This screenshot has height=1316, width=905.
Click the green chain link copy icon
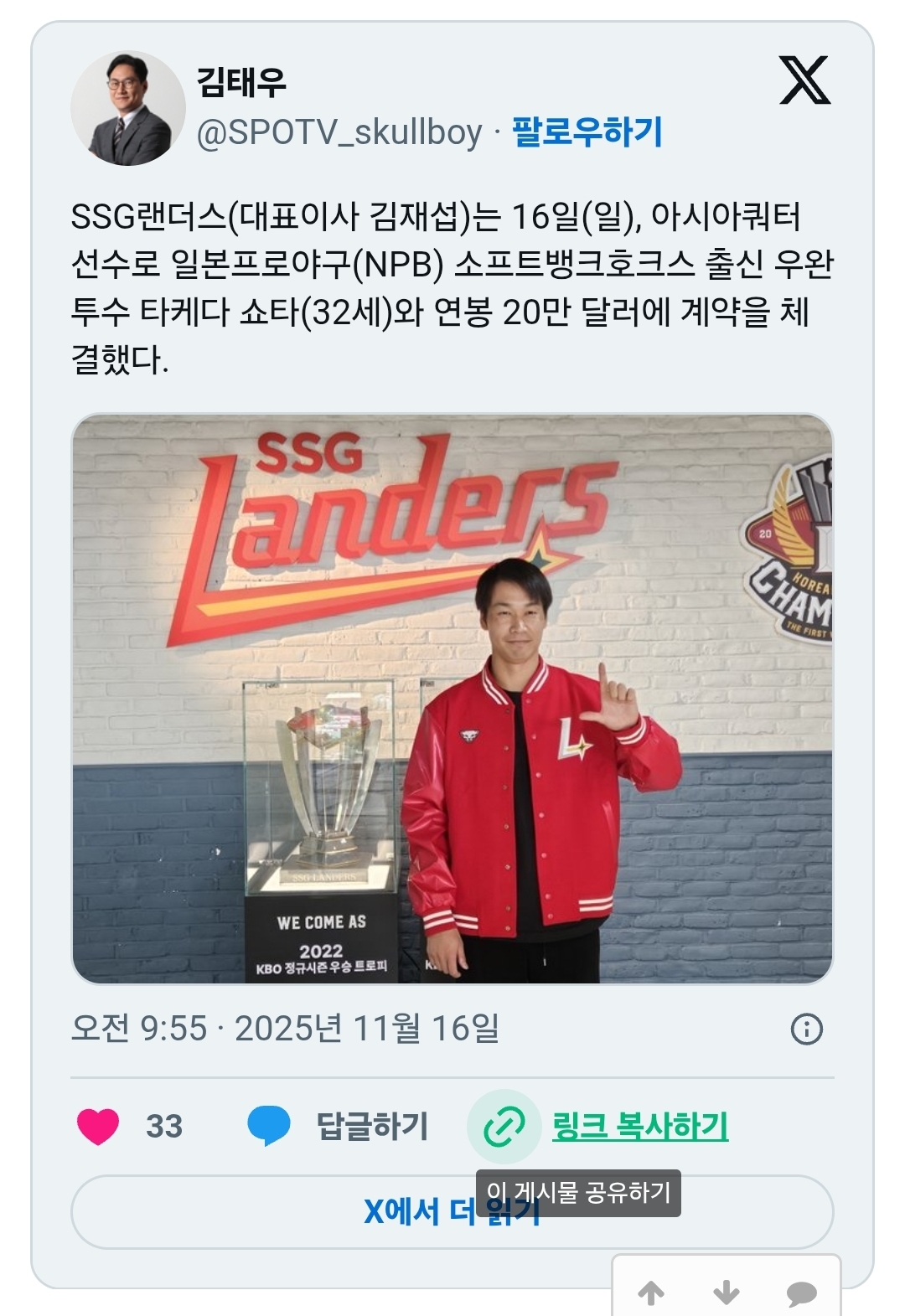(504, 1126)
